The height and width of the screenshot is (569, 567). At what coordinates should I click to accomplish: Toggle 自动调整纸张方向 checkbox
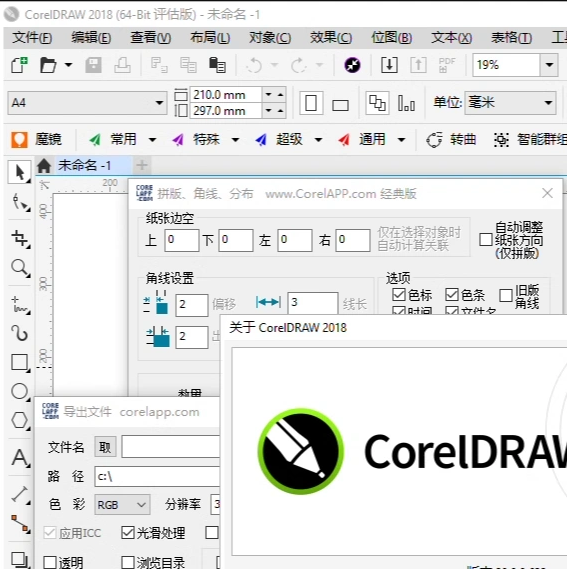[x=486, y=240]
